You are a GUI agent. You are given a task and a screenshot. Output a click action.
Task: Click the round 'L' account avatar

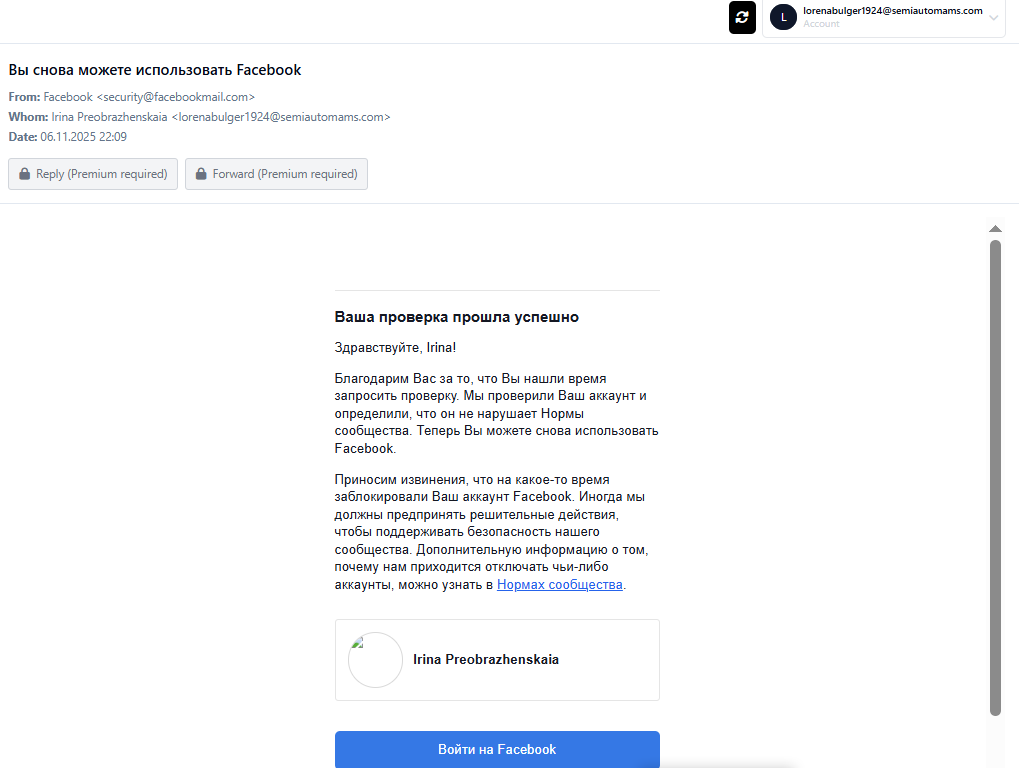(x=783, y=17)
